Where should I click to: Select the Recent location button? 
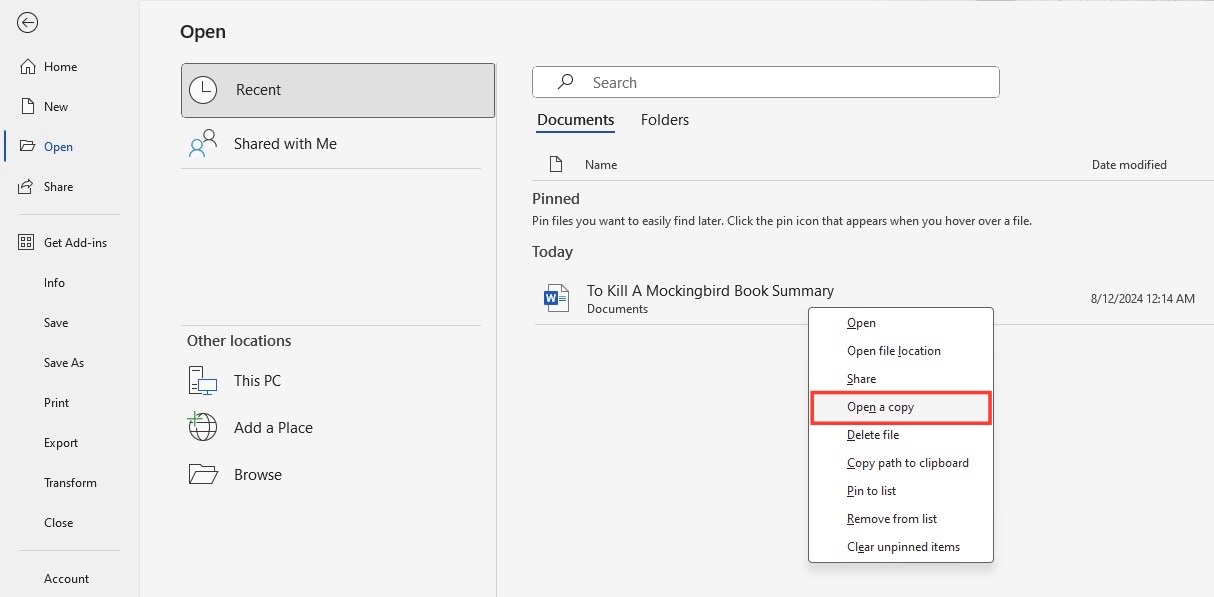pos(338,90)
